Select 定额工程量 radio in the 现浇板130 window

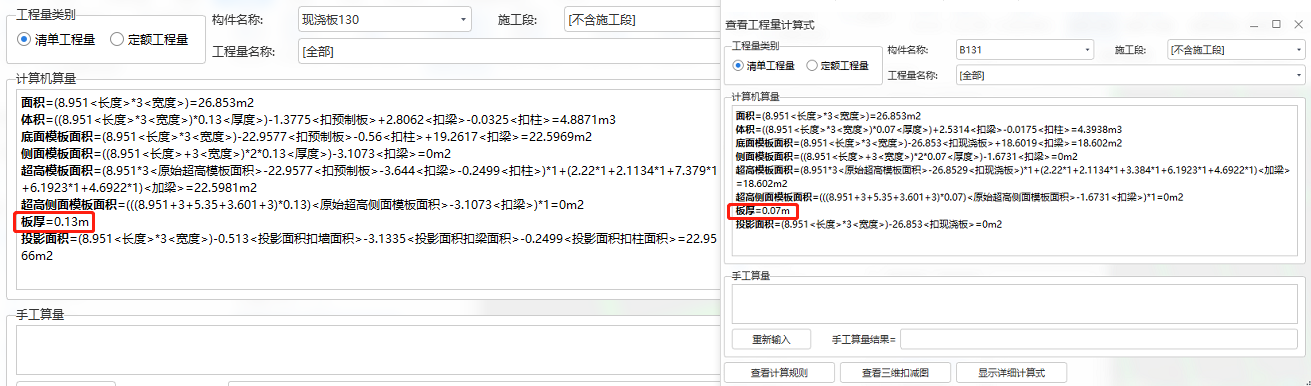[149, 39]
